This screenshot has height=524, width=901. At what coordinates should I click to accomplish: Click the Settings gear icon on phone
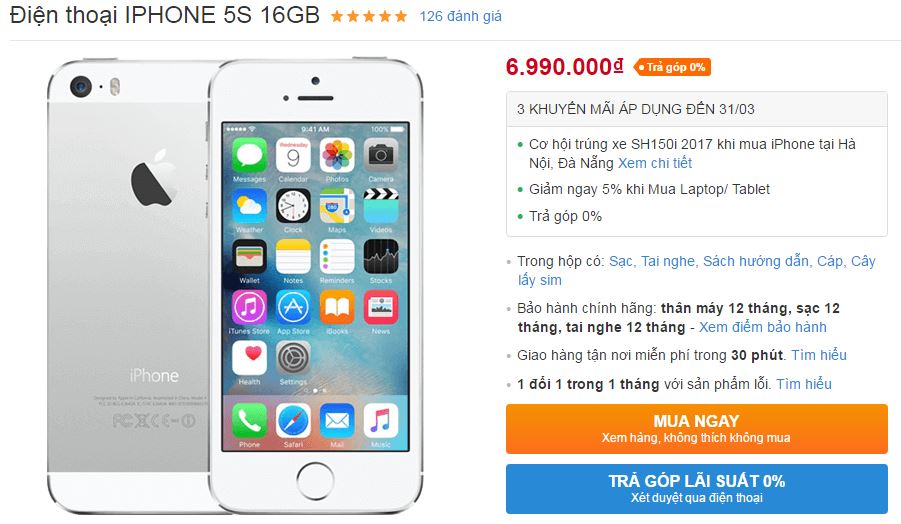tap(293, 358)
